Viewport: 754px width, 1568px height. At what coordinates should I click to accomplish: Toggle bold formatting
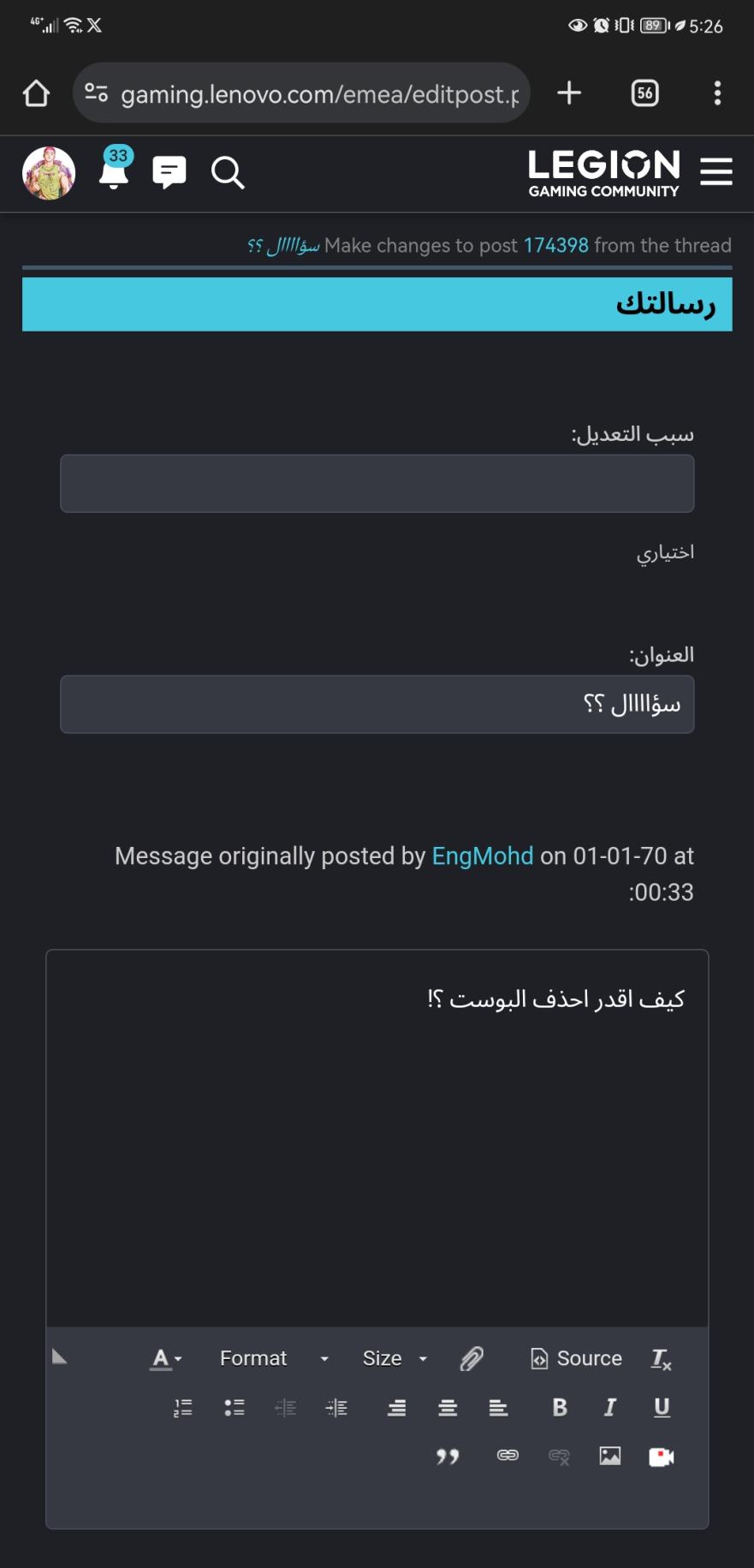pos(558,1407)
